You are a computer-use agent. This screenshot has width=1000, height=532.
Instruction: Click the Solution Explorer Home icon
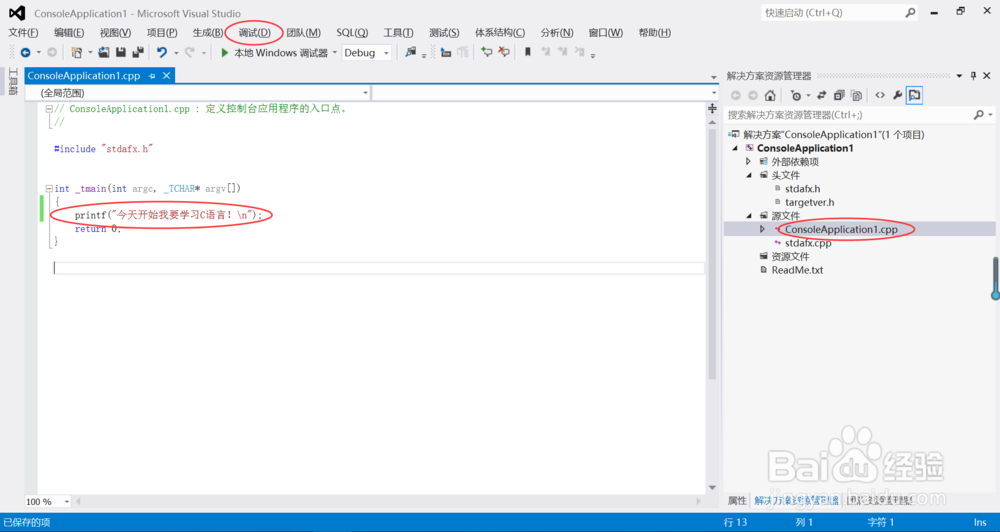(770, 95)
